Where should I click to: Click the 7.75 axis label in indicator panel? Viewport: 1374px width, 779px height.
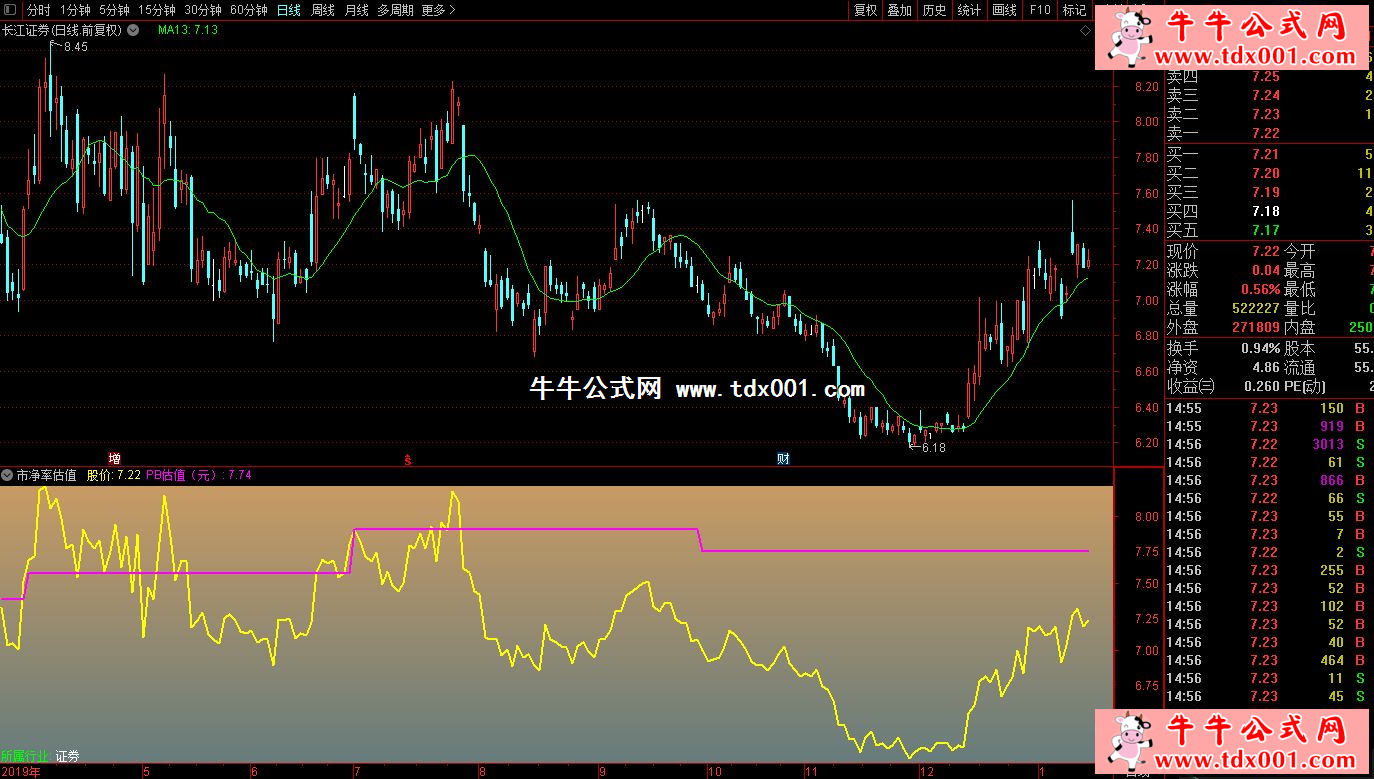point(1146,552)
